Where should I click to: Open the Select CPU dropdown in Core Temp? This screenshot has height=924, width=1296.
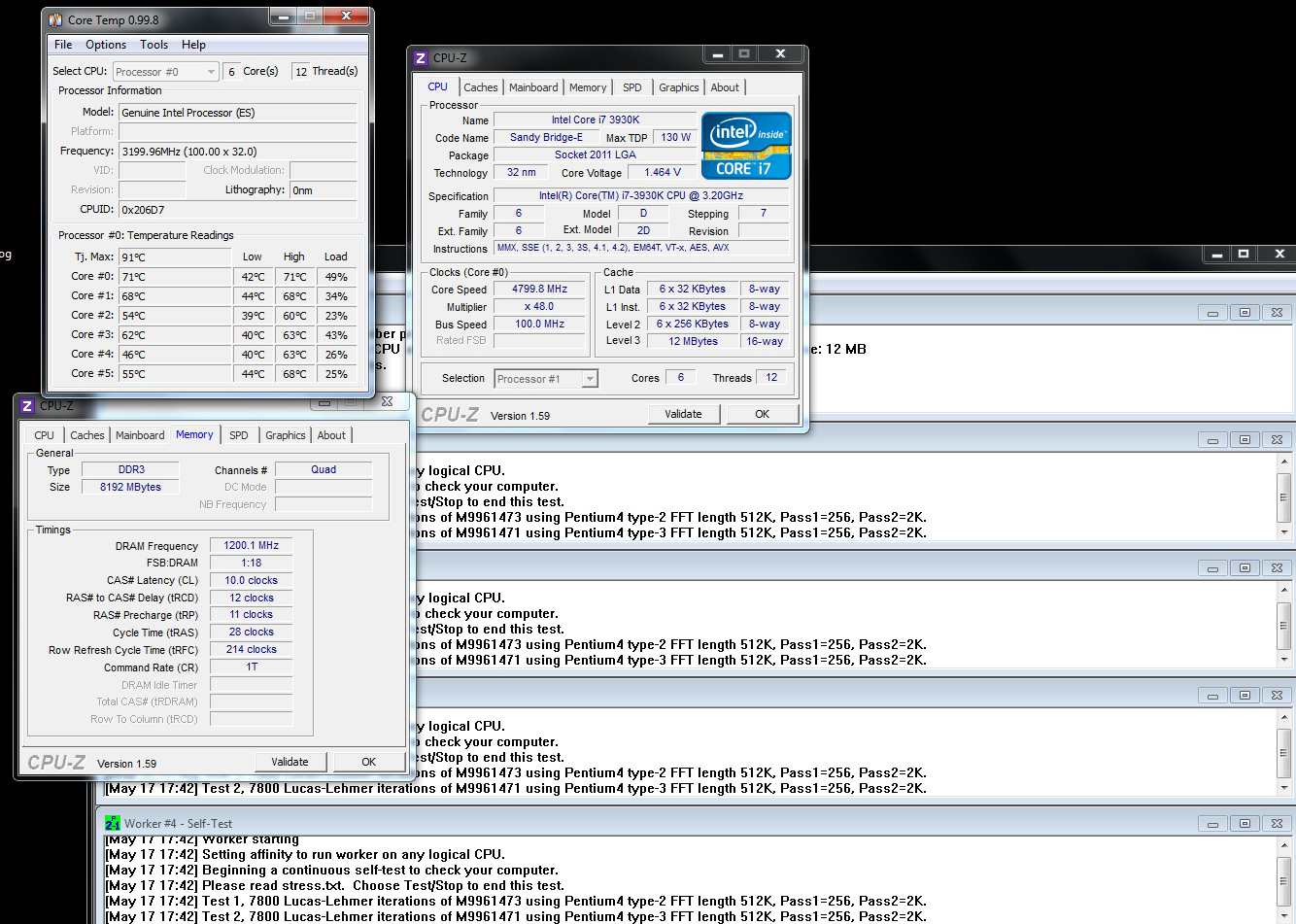coord(166,72)
